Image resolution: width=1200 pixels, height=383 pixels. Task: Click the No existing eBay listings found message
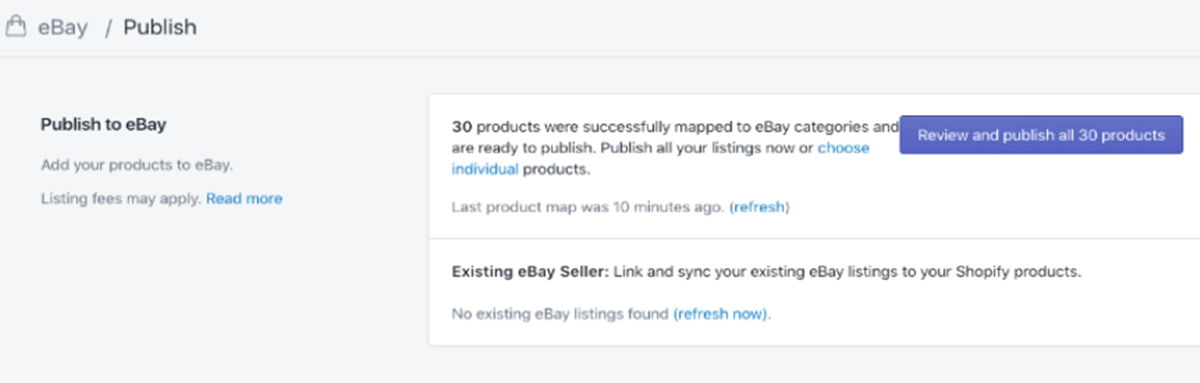tap(560, 314)
